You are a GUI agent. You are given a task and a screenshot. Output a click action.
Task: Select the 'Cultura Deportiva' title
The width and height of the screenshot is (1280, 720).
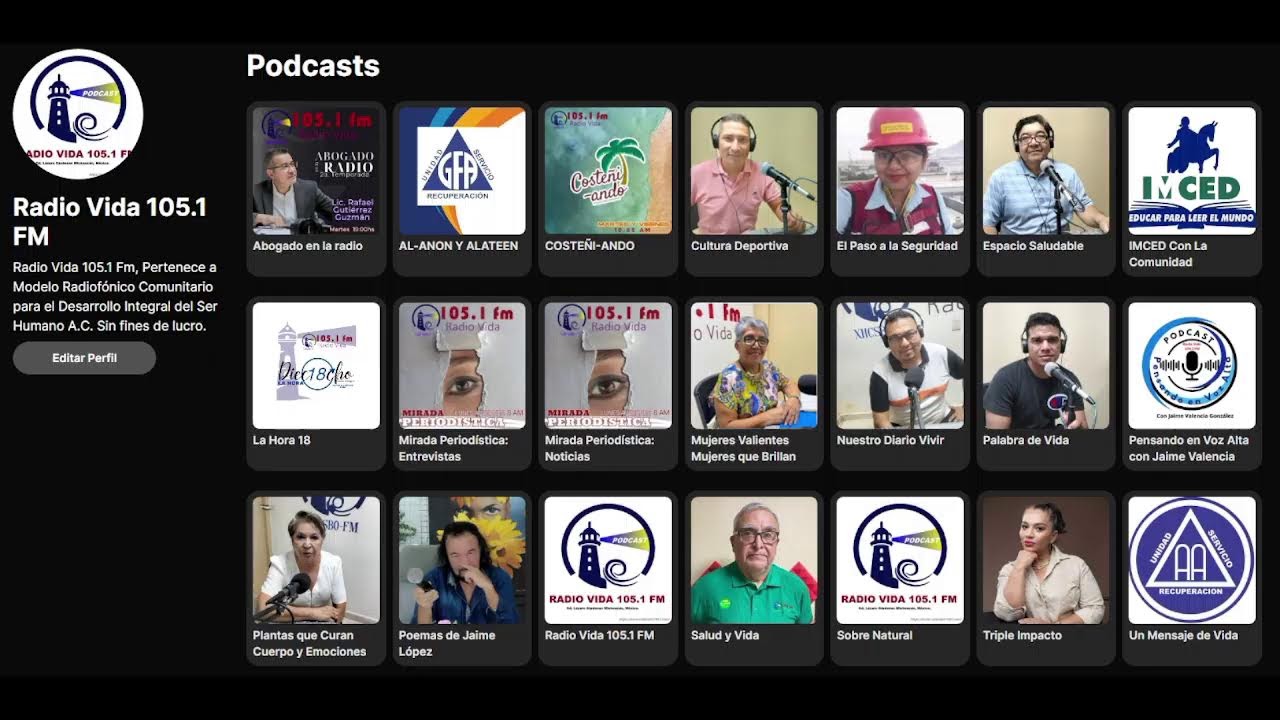[x=739, y=246]
